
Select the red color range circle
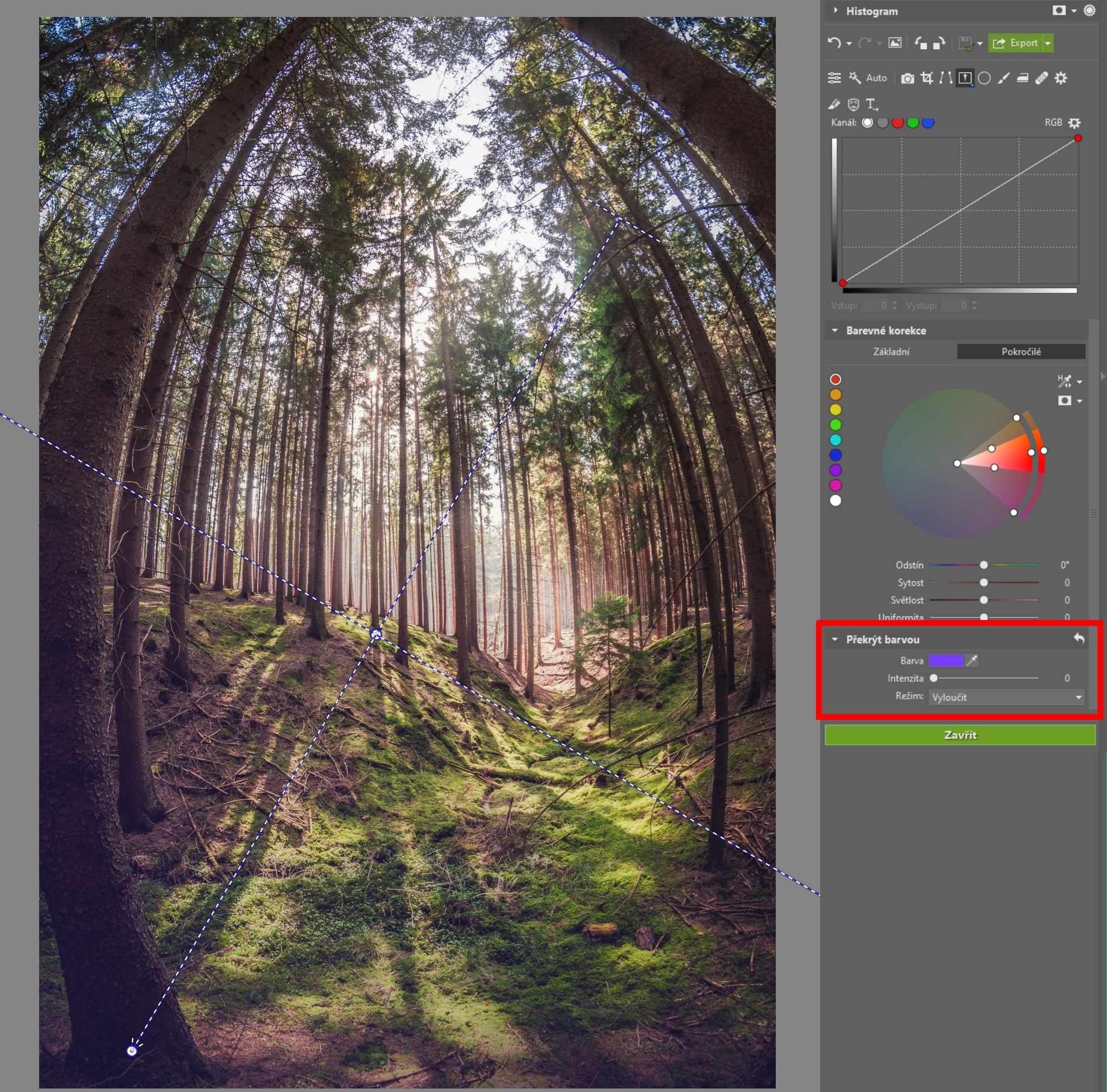point(835,379)
